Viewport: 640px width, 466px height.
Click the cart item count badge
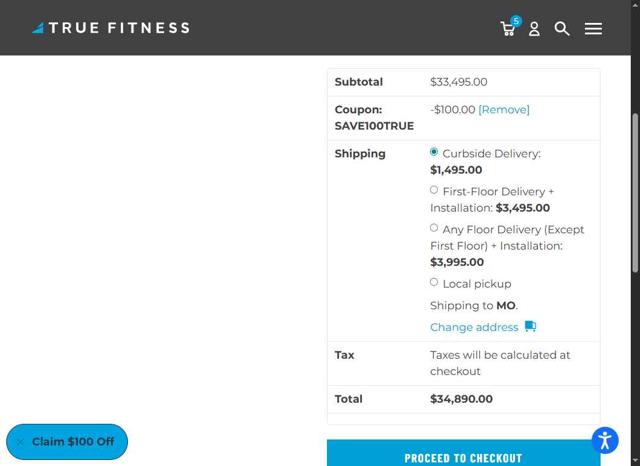tap(516, 20)
